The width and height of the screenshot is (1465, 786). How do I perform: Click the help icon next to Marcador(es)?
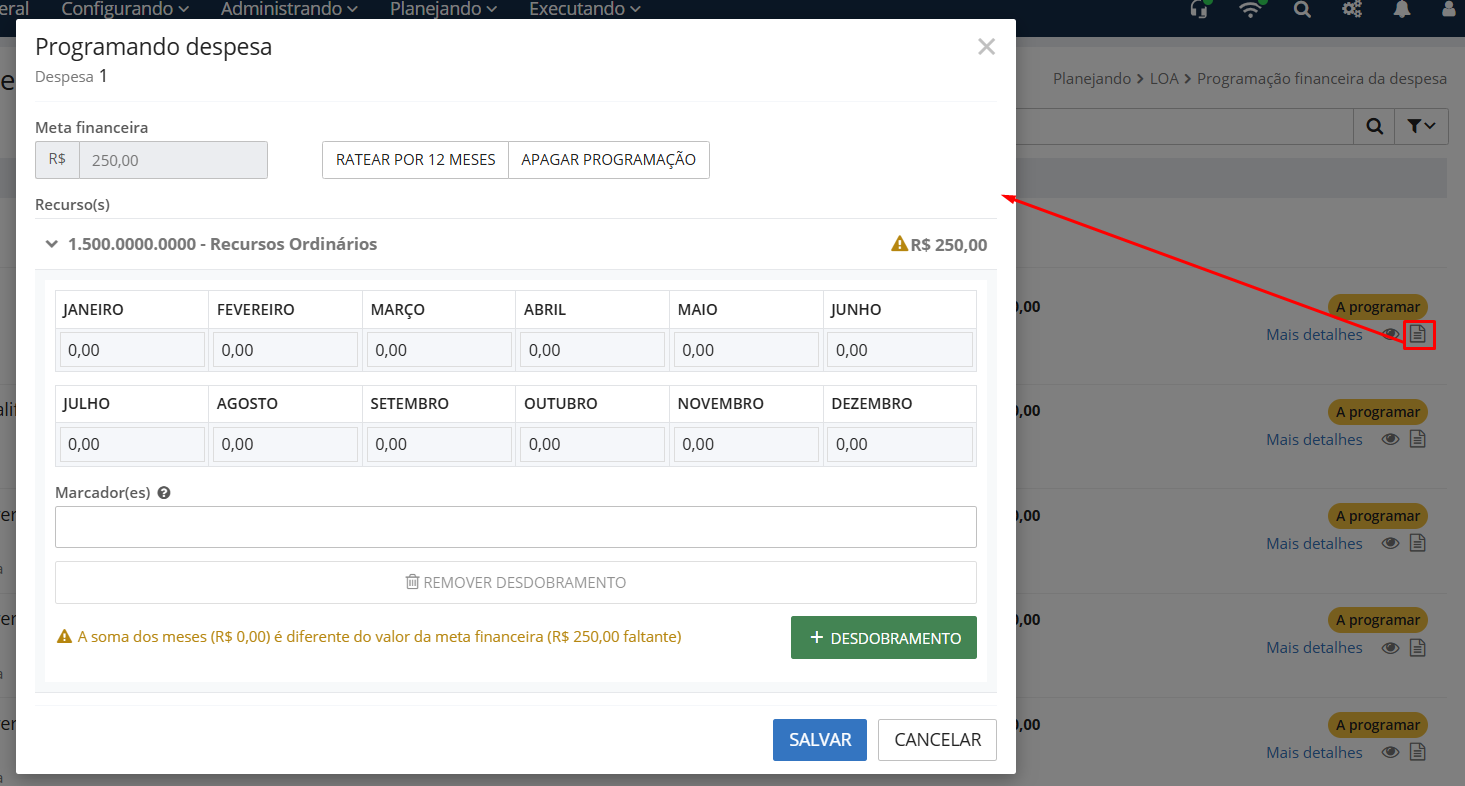164,493
